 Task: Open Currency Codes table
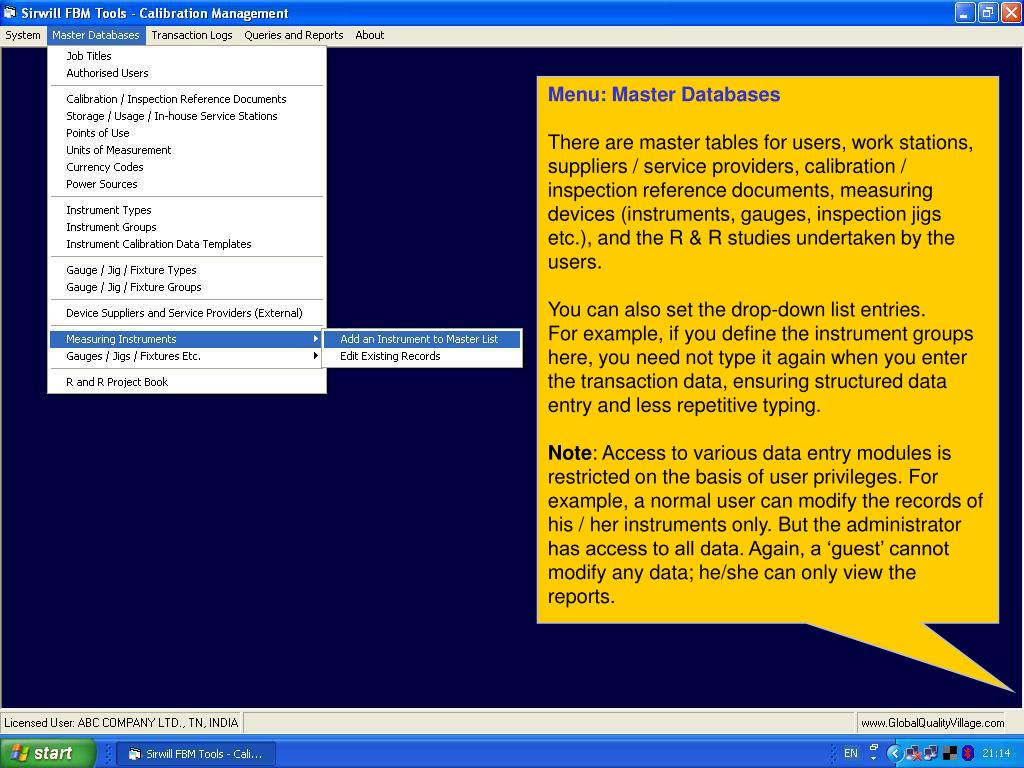point(187,167)
